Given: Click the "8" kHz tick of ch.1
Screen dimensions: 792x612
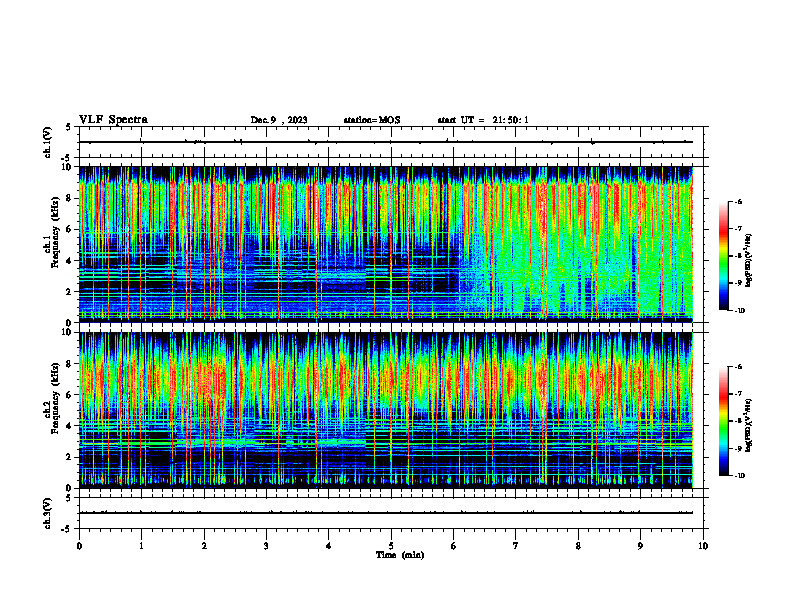Looking at the screenshot, I should pos(69,198).
